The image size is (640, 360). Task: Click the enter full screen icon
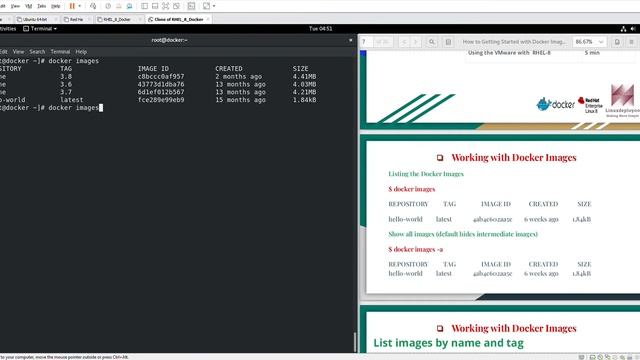tap(166, 6)
